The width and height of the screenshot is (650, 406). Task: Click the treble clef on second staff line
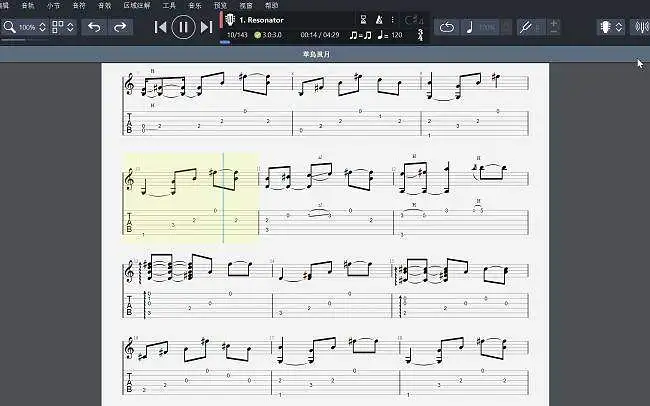coord(129,179)
